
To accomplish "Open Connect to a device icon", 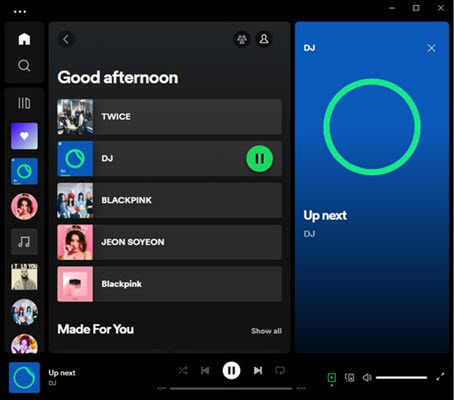I will coord(349,378).
